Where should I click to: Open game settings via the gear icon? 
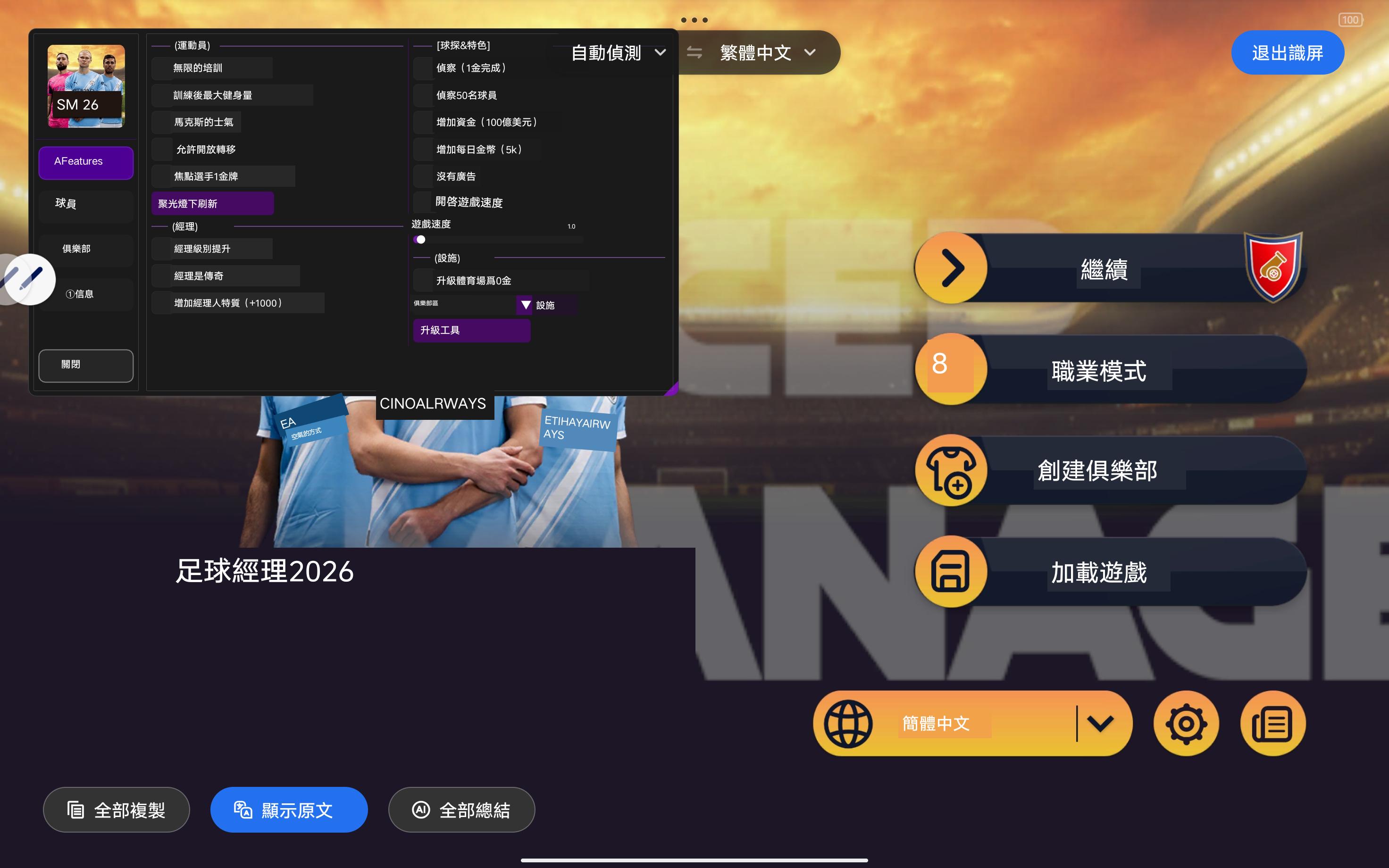pos(1186,723)
